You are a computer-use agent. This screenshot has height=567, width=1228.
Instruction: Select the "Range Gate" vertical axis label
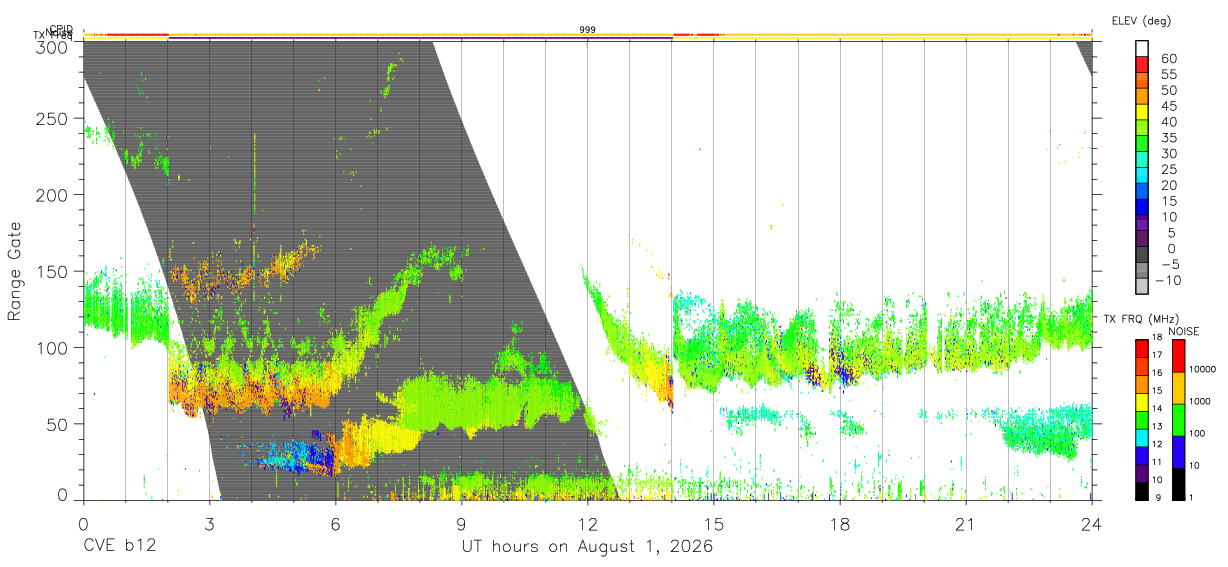(x=16, y=270)
